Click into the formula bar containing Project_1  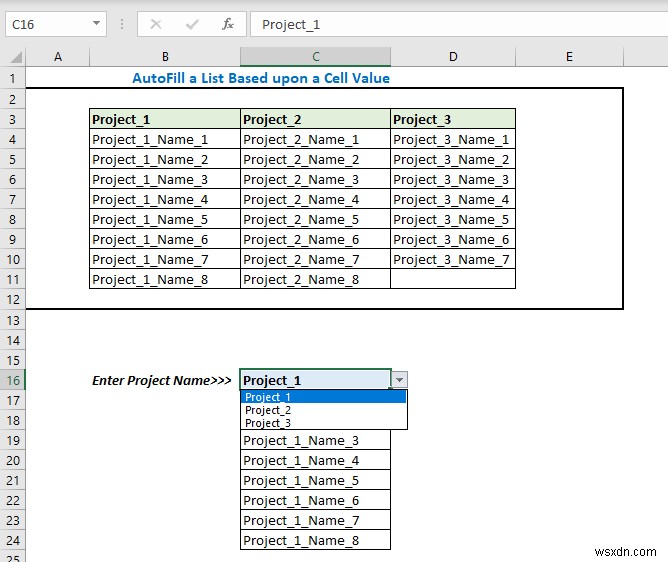point(459,24)
